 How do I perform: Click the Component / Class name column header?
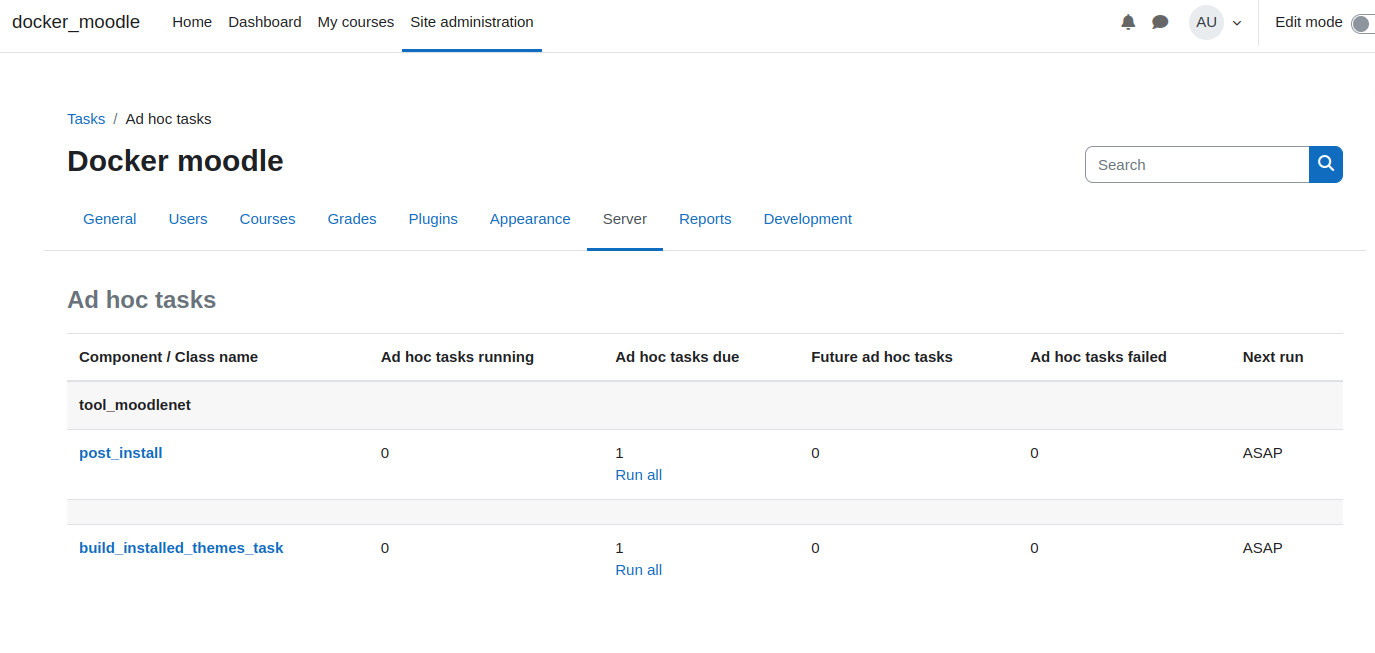pyautogui.click(x=168, y=357)
